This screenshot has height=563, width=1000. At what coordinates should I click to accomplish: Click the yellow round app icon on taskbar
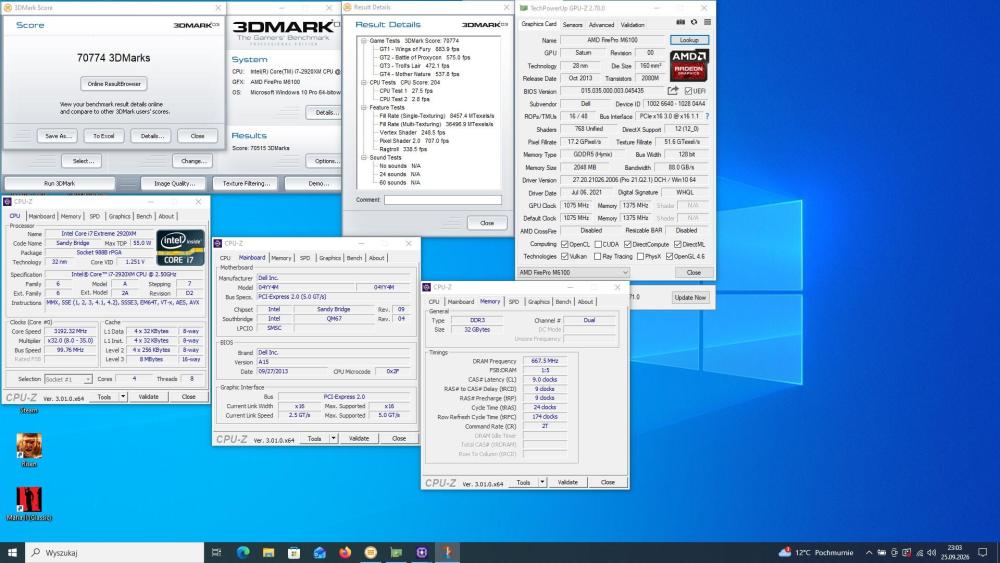pyautogui.click(x=371, y=552)
